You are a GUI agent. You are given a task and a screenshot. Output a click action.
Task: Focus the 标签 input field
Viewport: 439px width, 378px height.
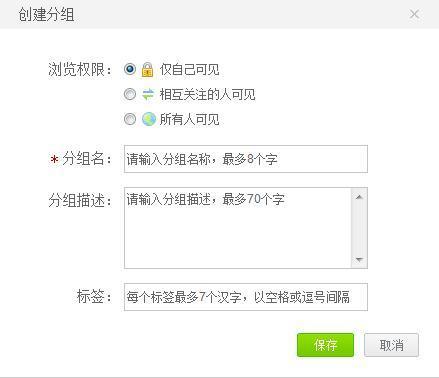click(x=246, y=297)
